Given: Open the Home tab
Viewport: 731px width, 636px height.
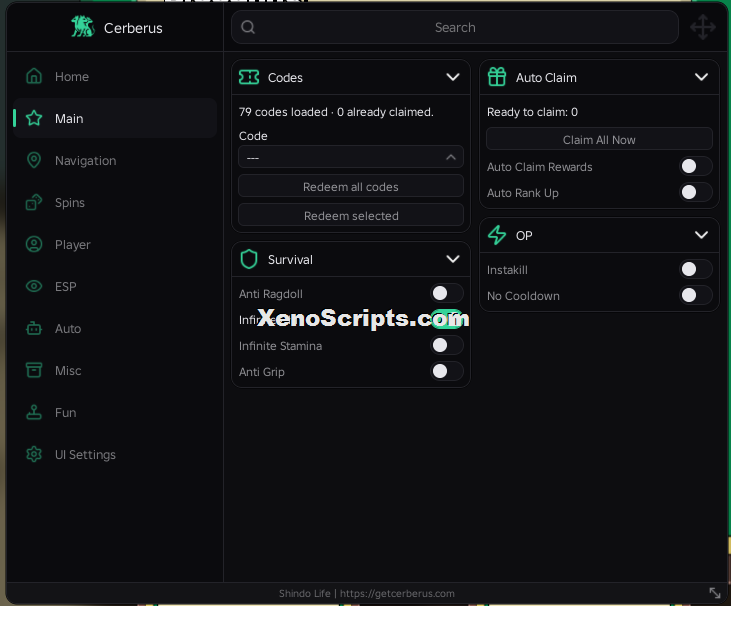Looking at the screenshot, I should click(115, 76).
